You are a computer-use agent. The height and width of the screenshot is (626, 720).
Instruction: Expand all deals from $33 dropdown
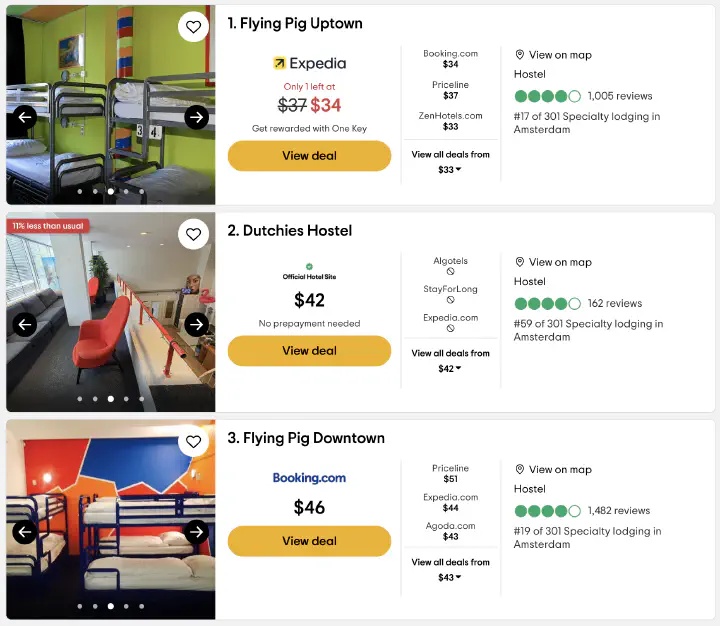[x=450, y=170]
